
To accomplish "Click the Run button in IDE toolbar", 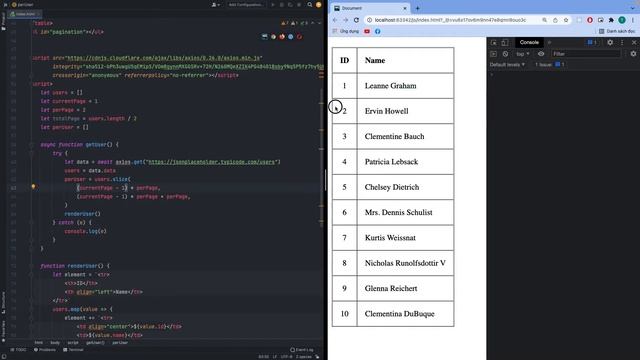I will pos(273,5).
